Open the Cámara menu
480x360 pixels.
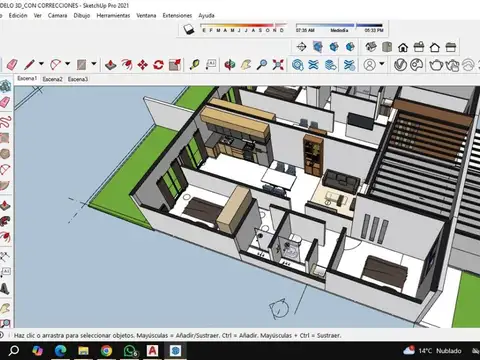click(x=57, y=15)
